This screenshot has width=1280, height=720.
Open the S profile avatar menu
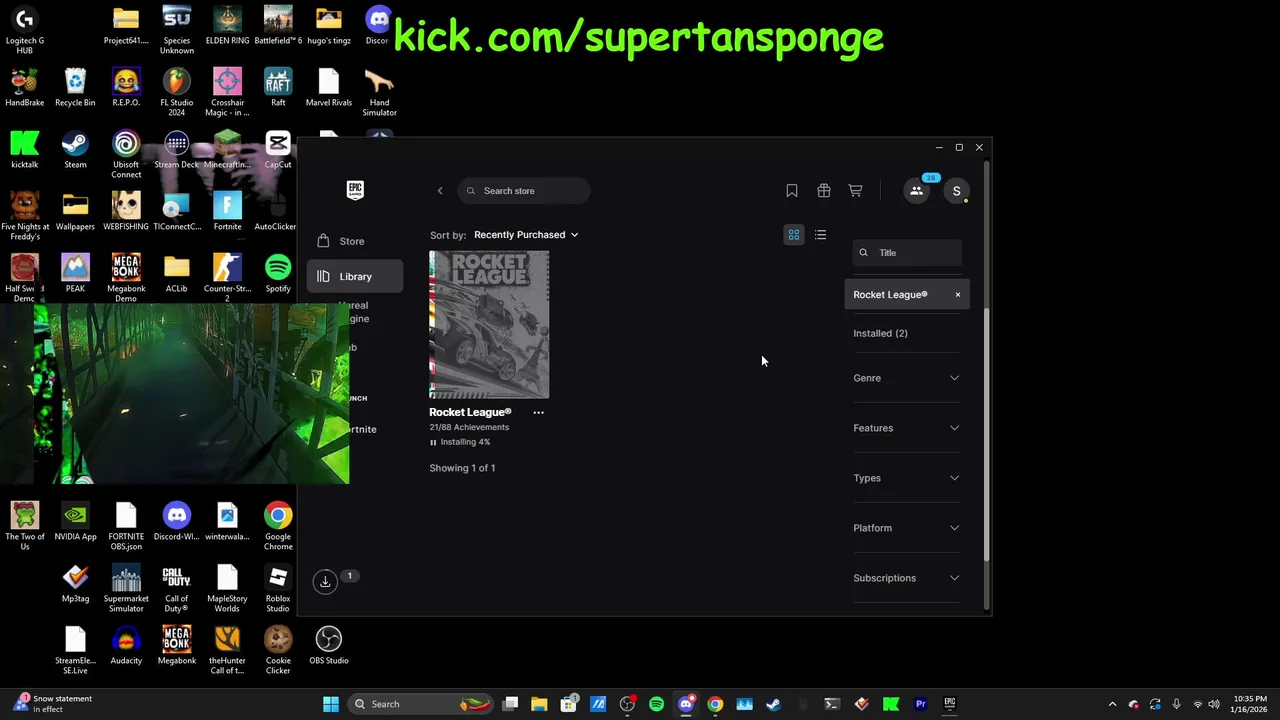click(956, 191)
